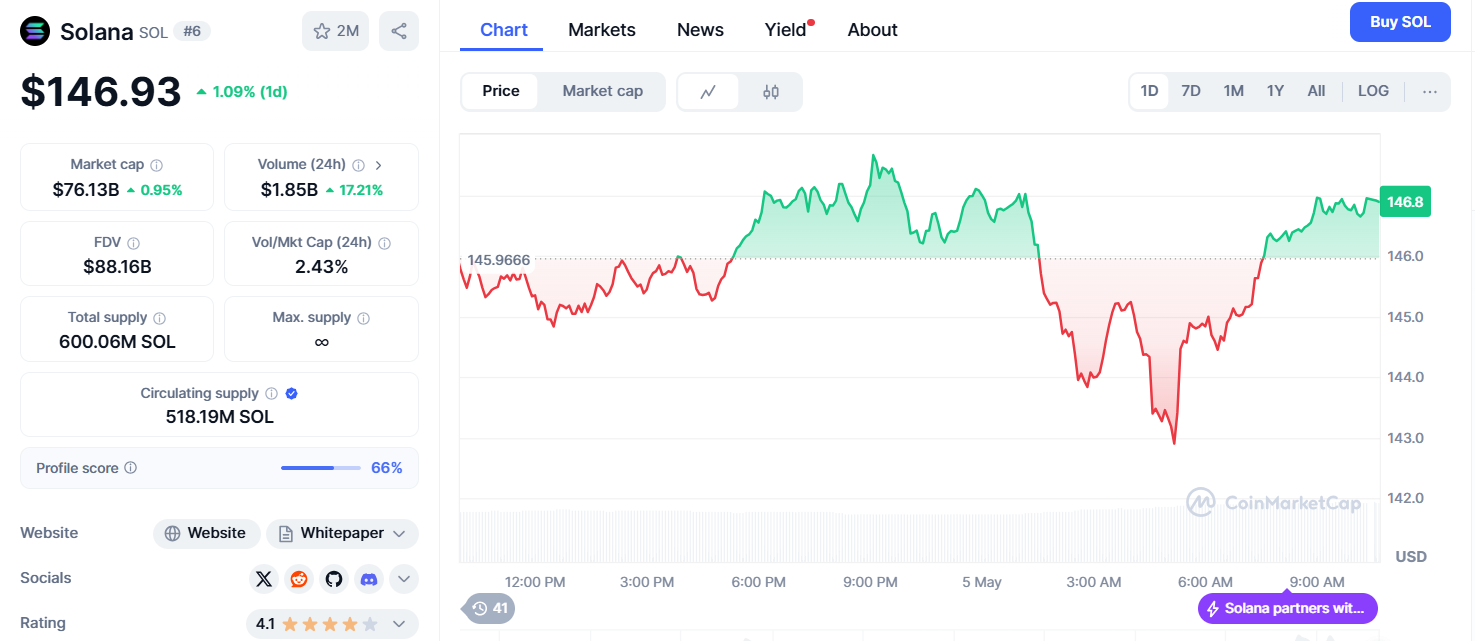
Task: Click the history events badge showing 41
Action: click(x=490, y=608)
